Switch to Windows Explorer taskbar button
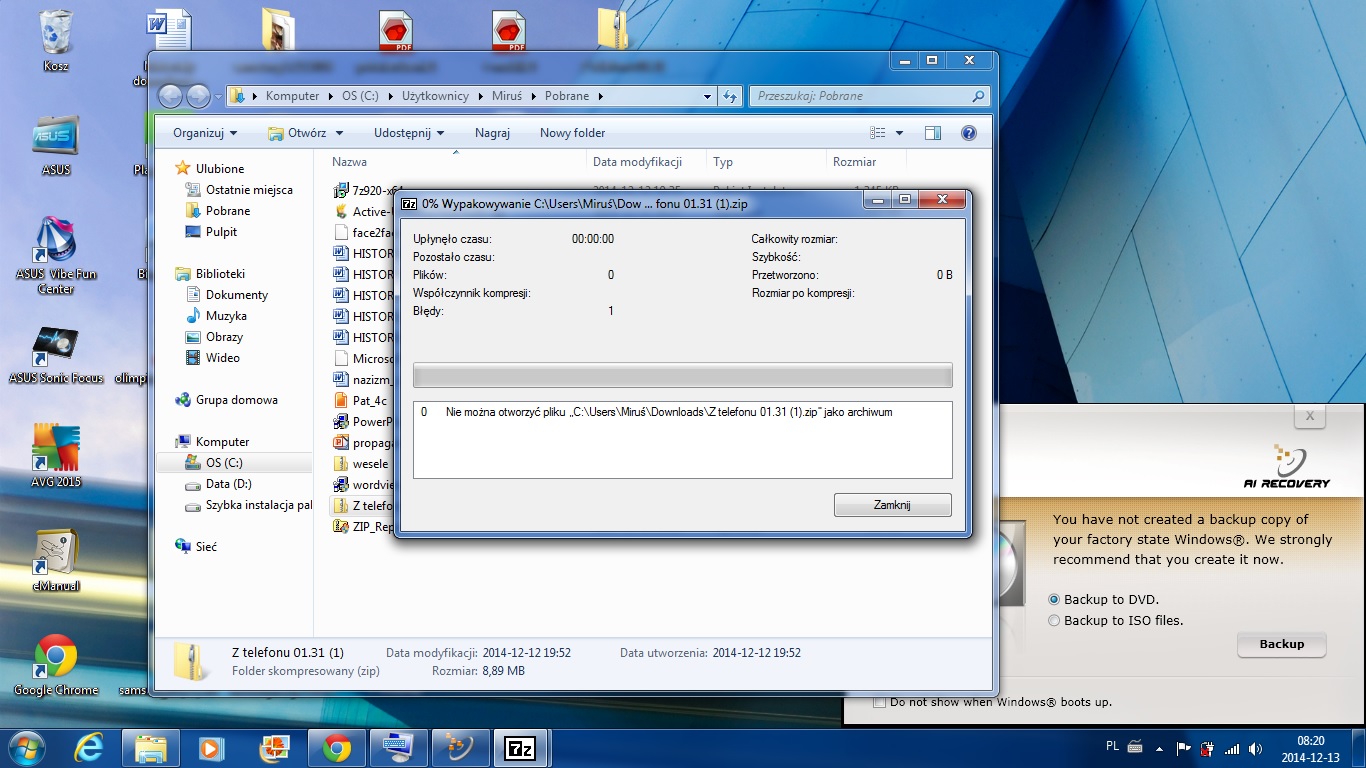The image size is (1366, 768). pos(151,748)
